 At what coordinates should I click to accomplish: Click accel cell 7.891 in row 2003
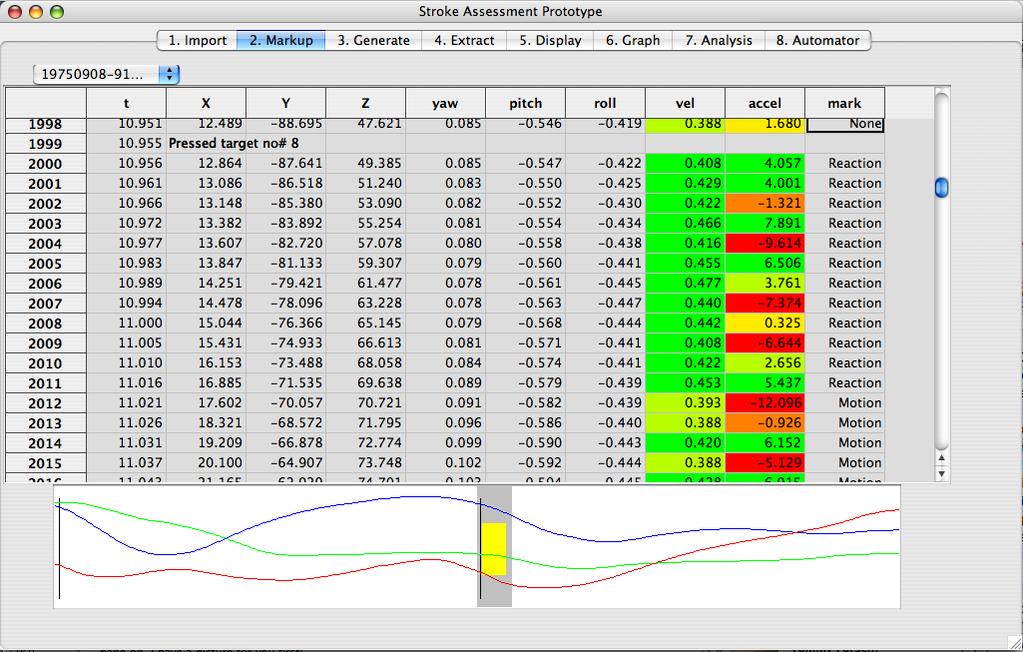pos(765,223)
